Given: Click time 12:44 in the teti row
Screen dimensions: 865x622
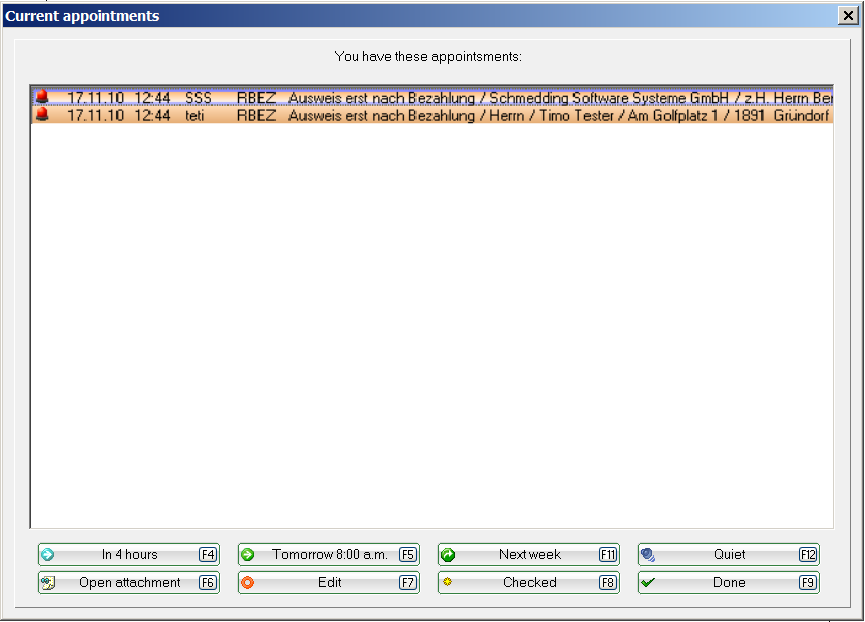Looking at the screenshot, I should pos(152,115).
